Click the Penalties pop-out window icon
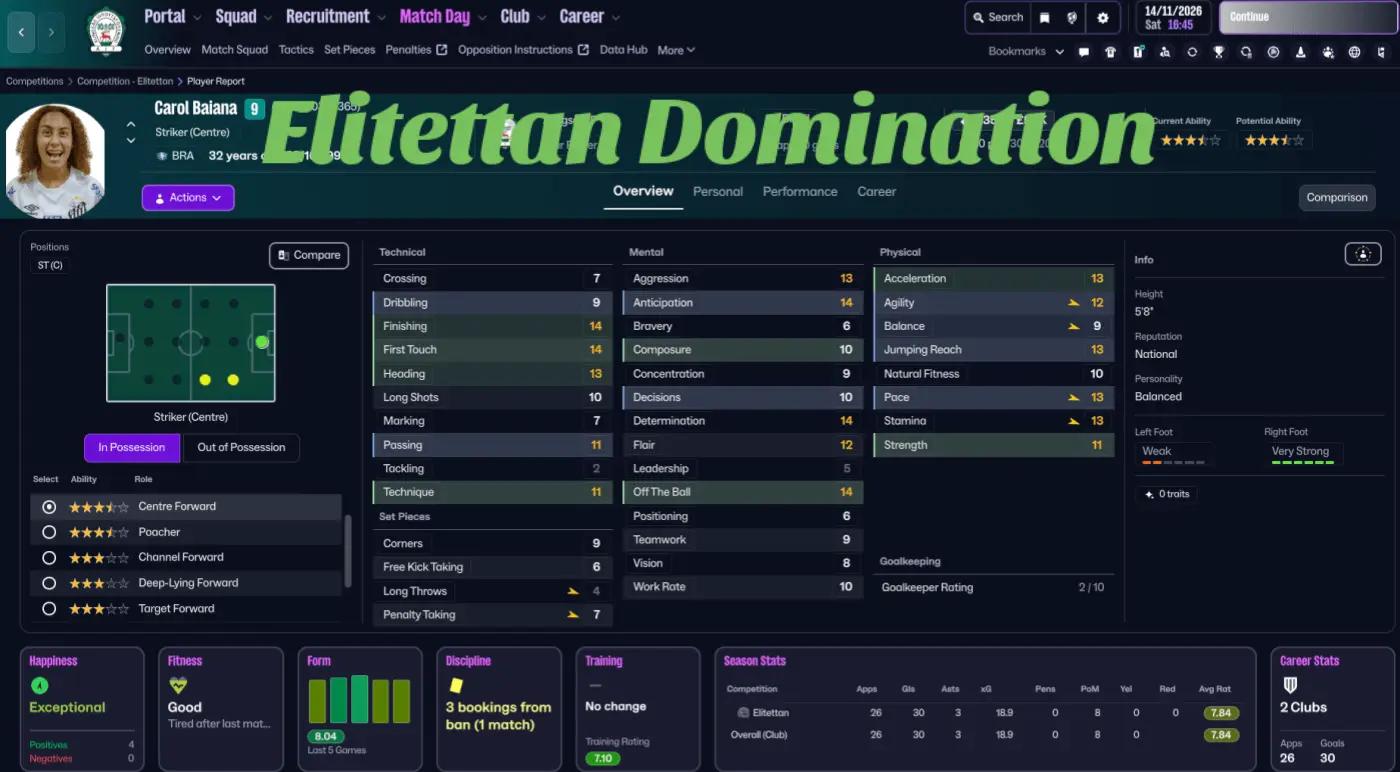The height and width of the screenshot is (772, 1400). click(441, 50)
